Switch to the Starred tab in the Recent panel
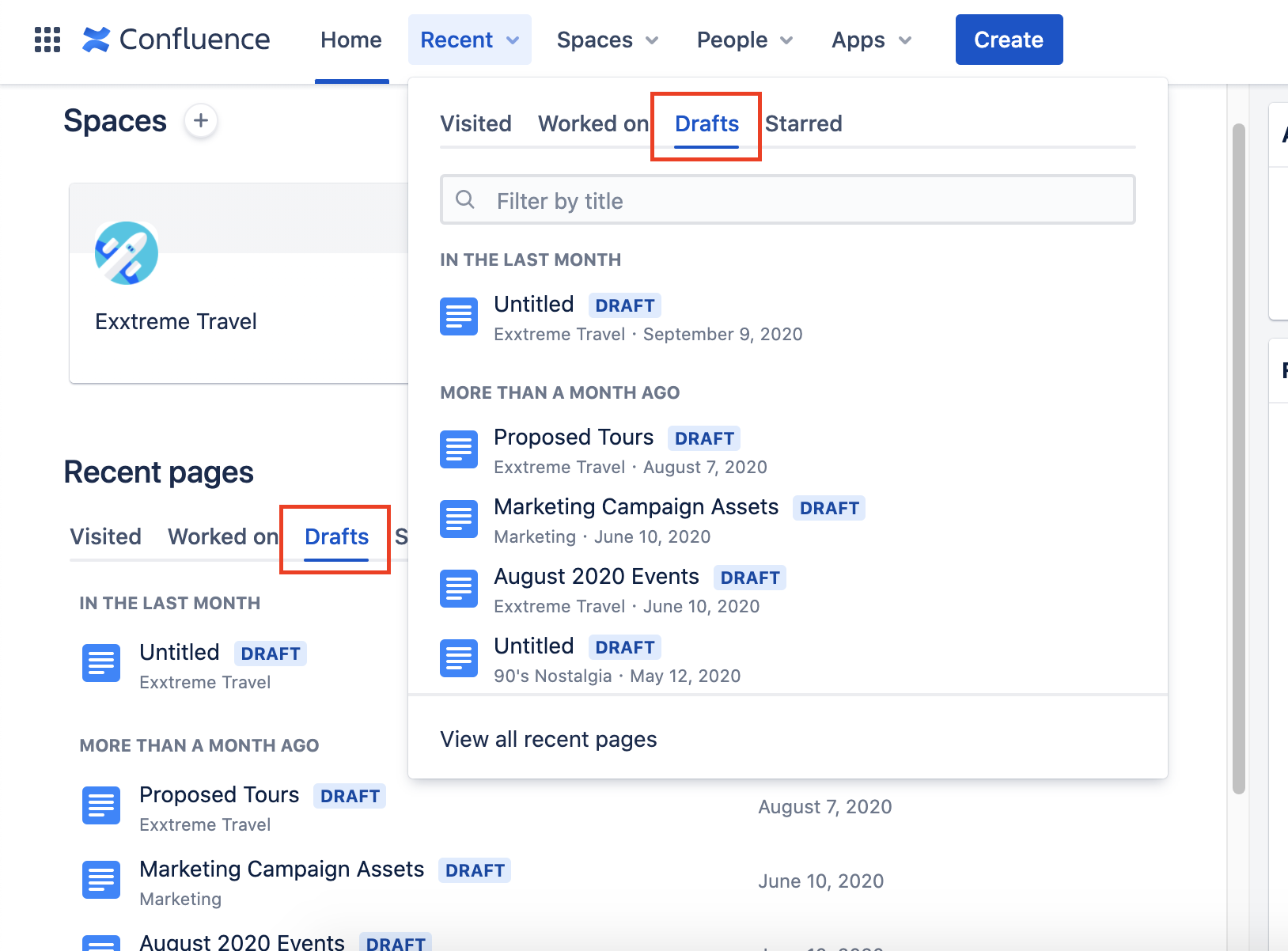Image resolution: width=1288 pixels, height=951 pixels. pyautogui.click(x=803, y=123)
